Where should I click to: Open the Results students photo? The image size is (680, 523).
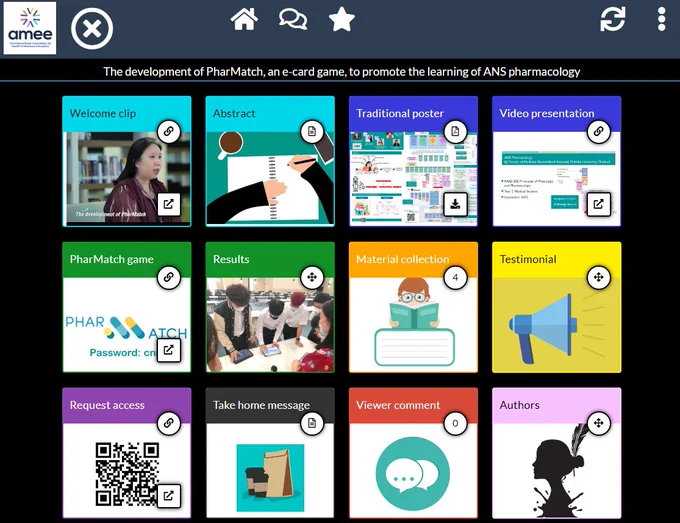[270, 325]
